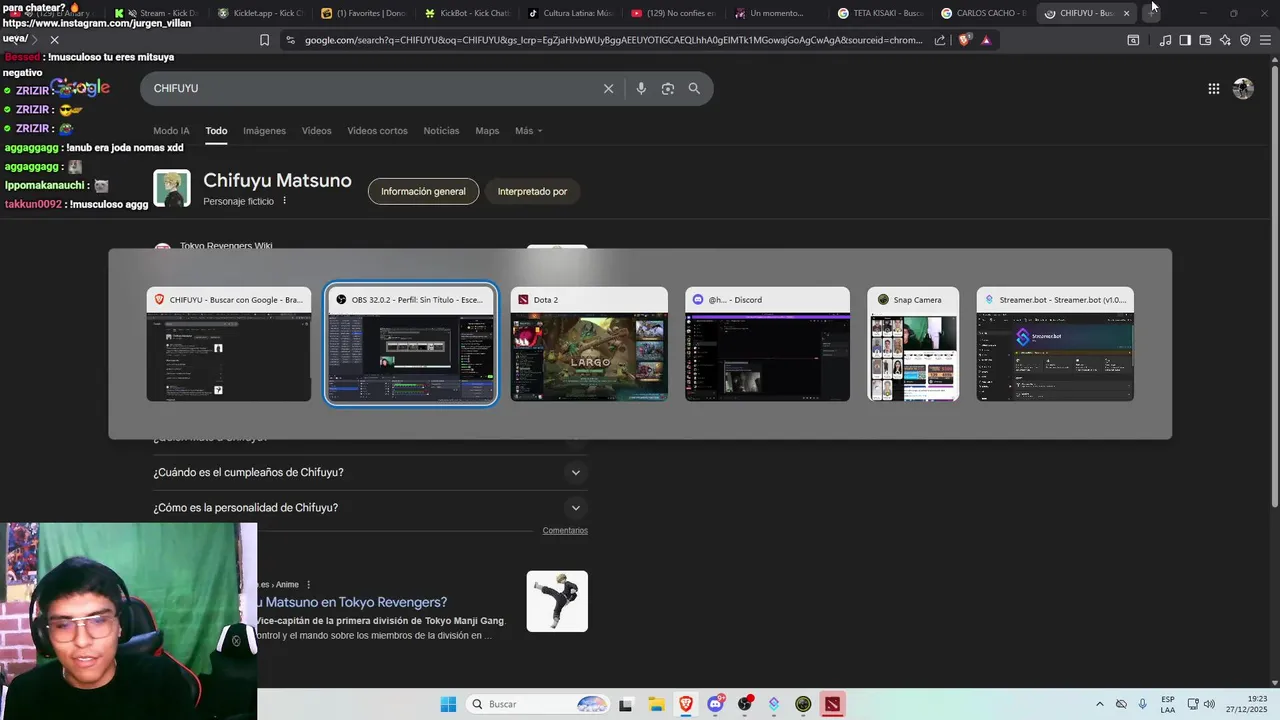This screenshot has height=720, width=1280.
Task: Open the Chifuyu kicking image thumbnail
Action: 557,601
